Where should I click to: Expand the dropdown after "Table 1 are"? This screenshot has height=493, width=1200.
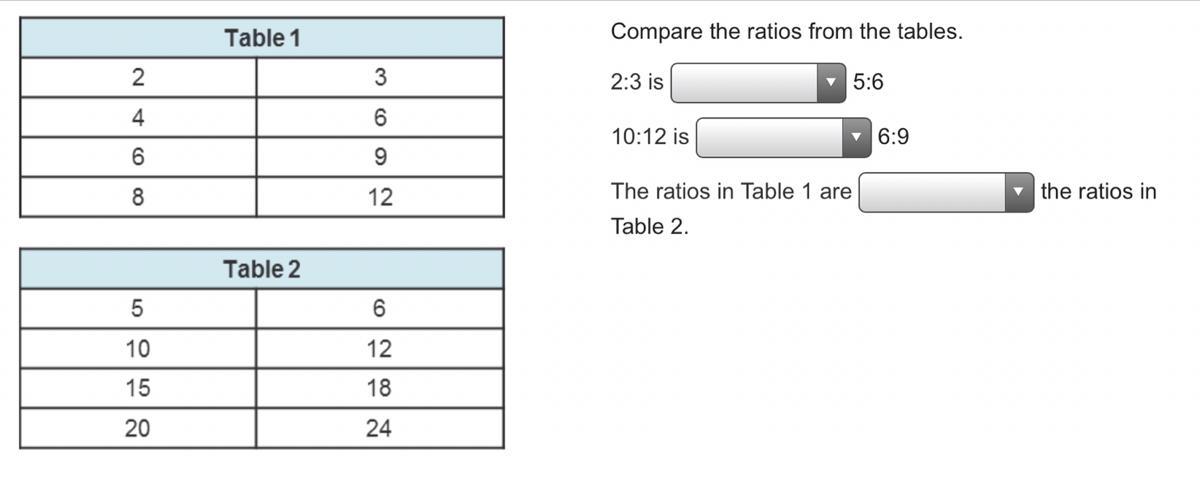point(933,192)
